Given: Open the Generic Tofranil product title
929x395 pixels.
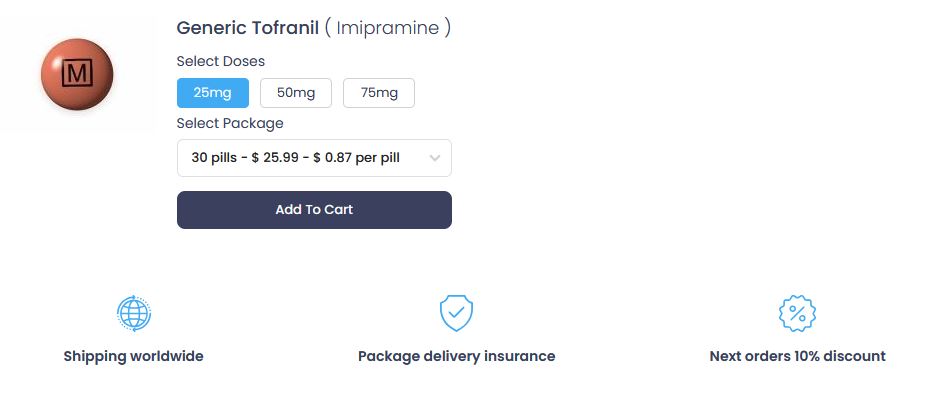Looking at the screenshot, I should point(248,28).
